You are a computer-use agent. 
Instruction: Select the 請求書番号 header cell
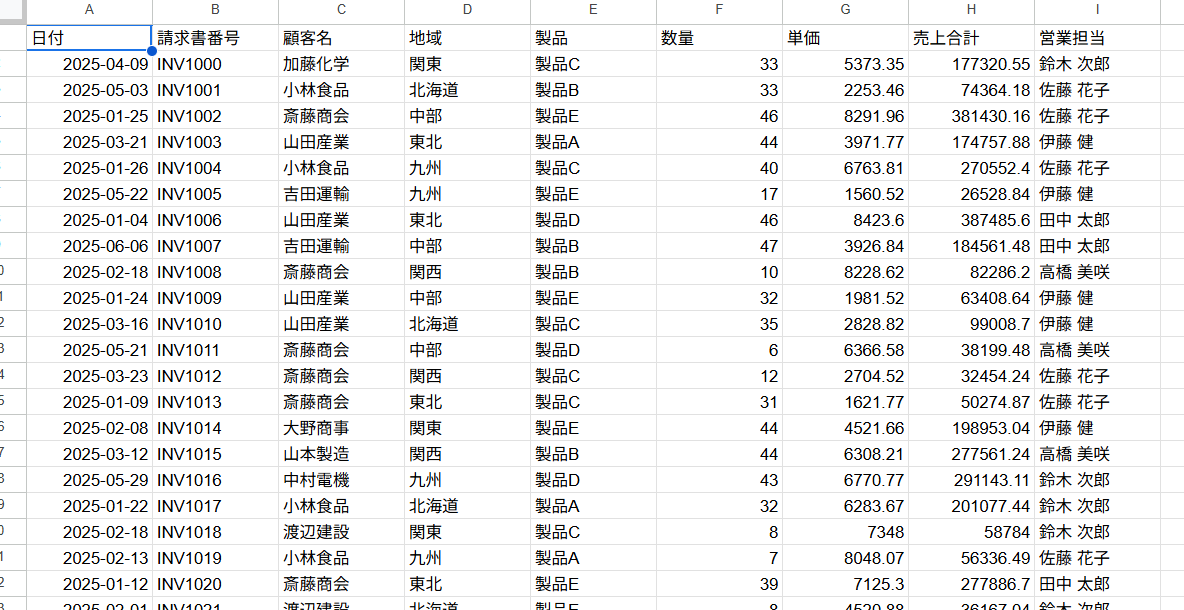pyautogui.click(x=215, y=38)
